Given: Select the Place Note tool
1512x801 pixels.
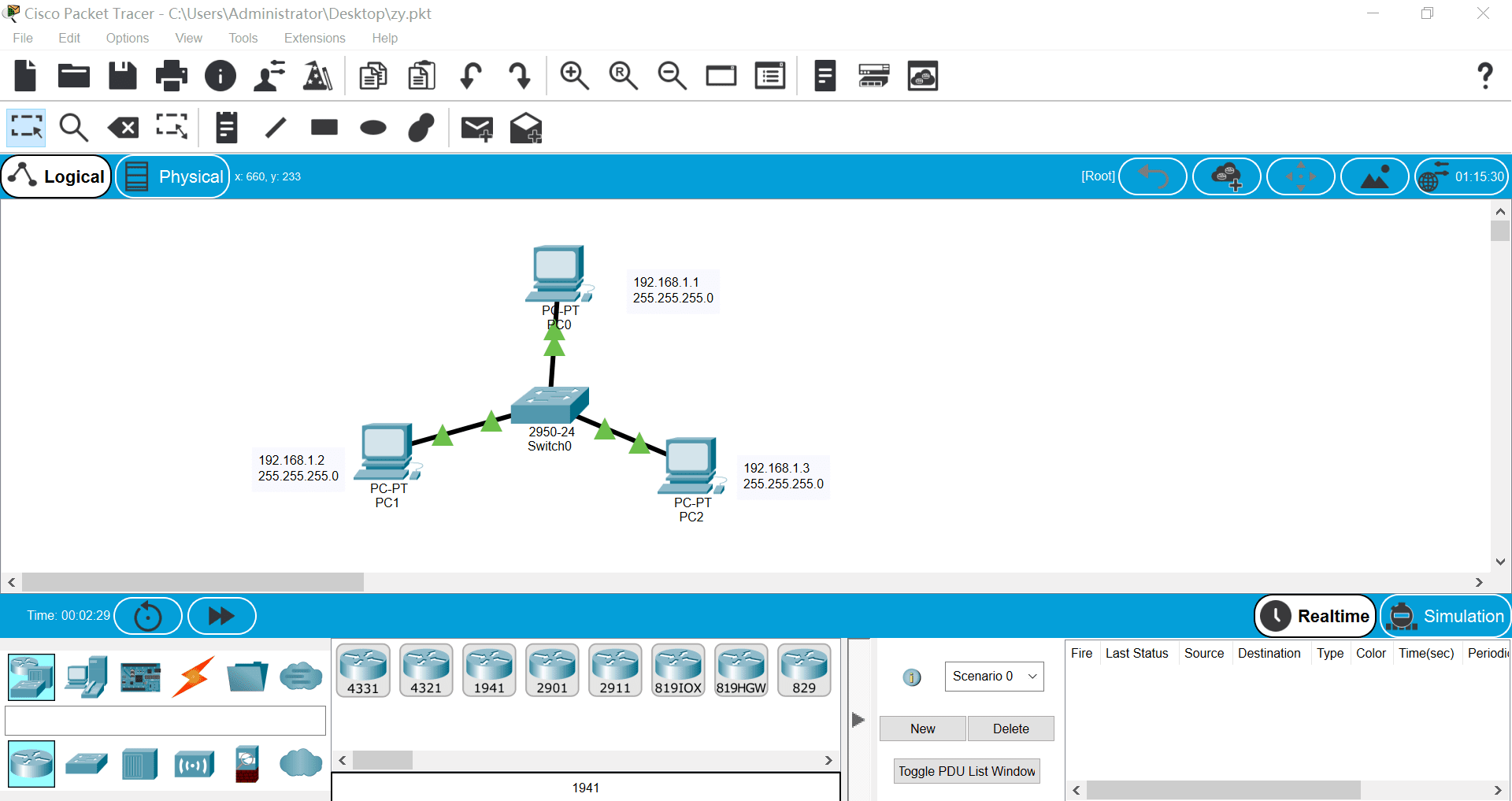Looking at the screenshot, I should tap(227, 128).
